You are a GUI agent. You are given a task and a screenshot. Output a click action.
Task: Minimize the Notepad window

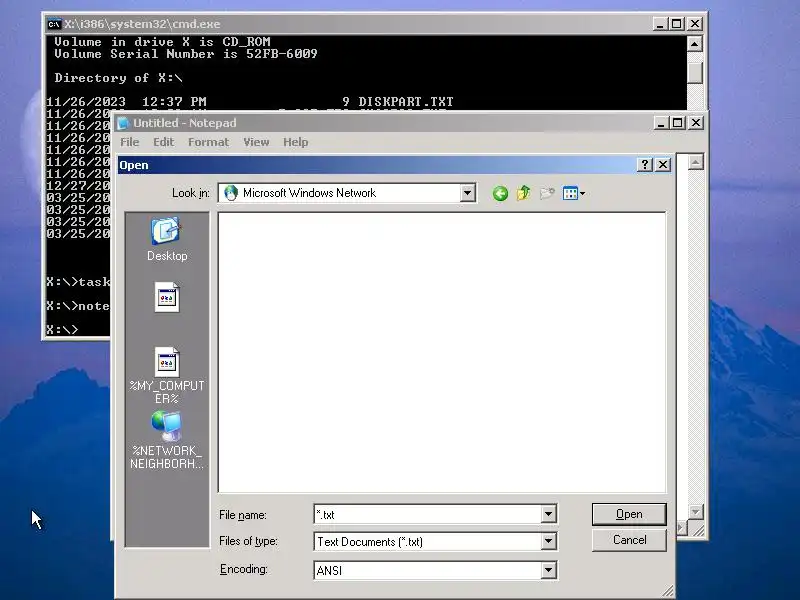click(x=661, y=123)
